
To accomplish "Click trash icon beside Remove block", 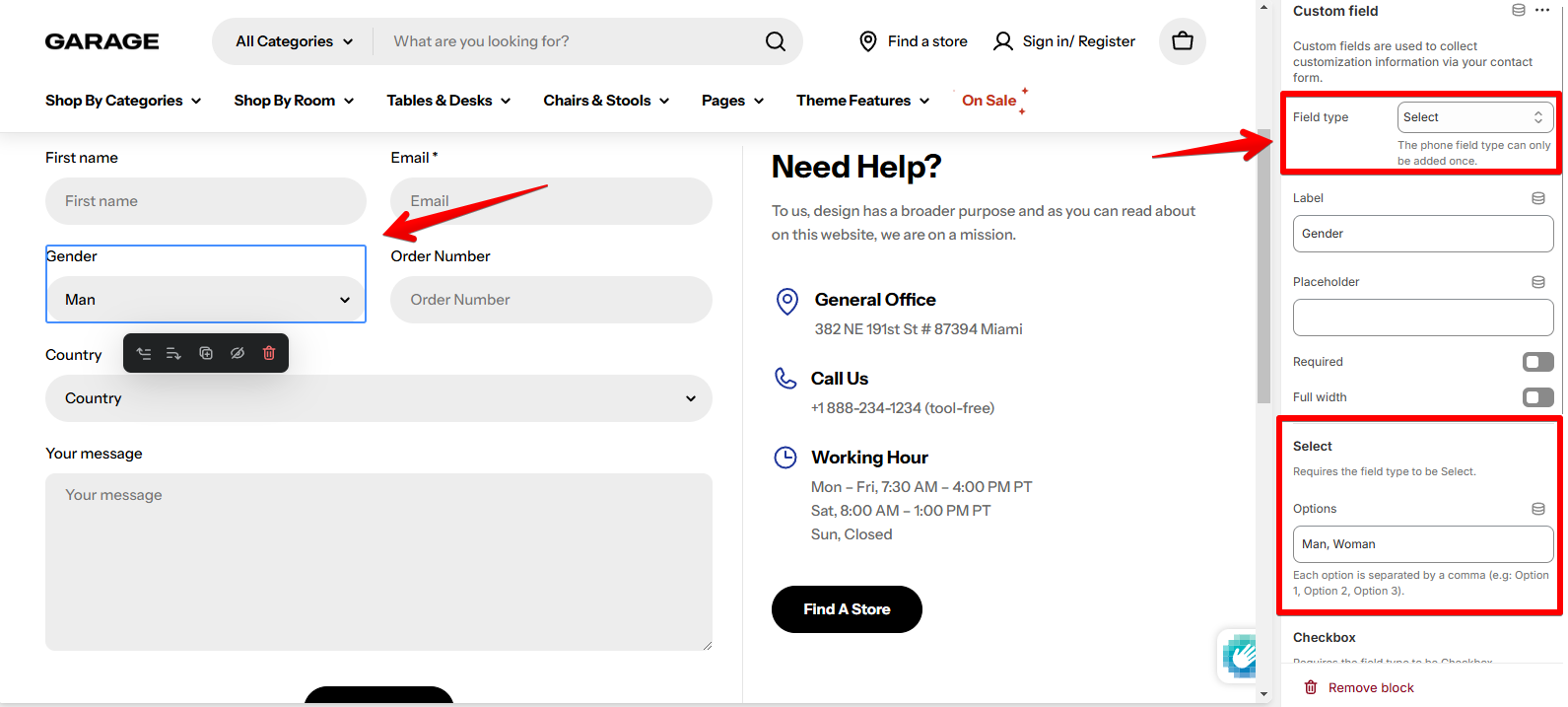I will click(1311, 687).
